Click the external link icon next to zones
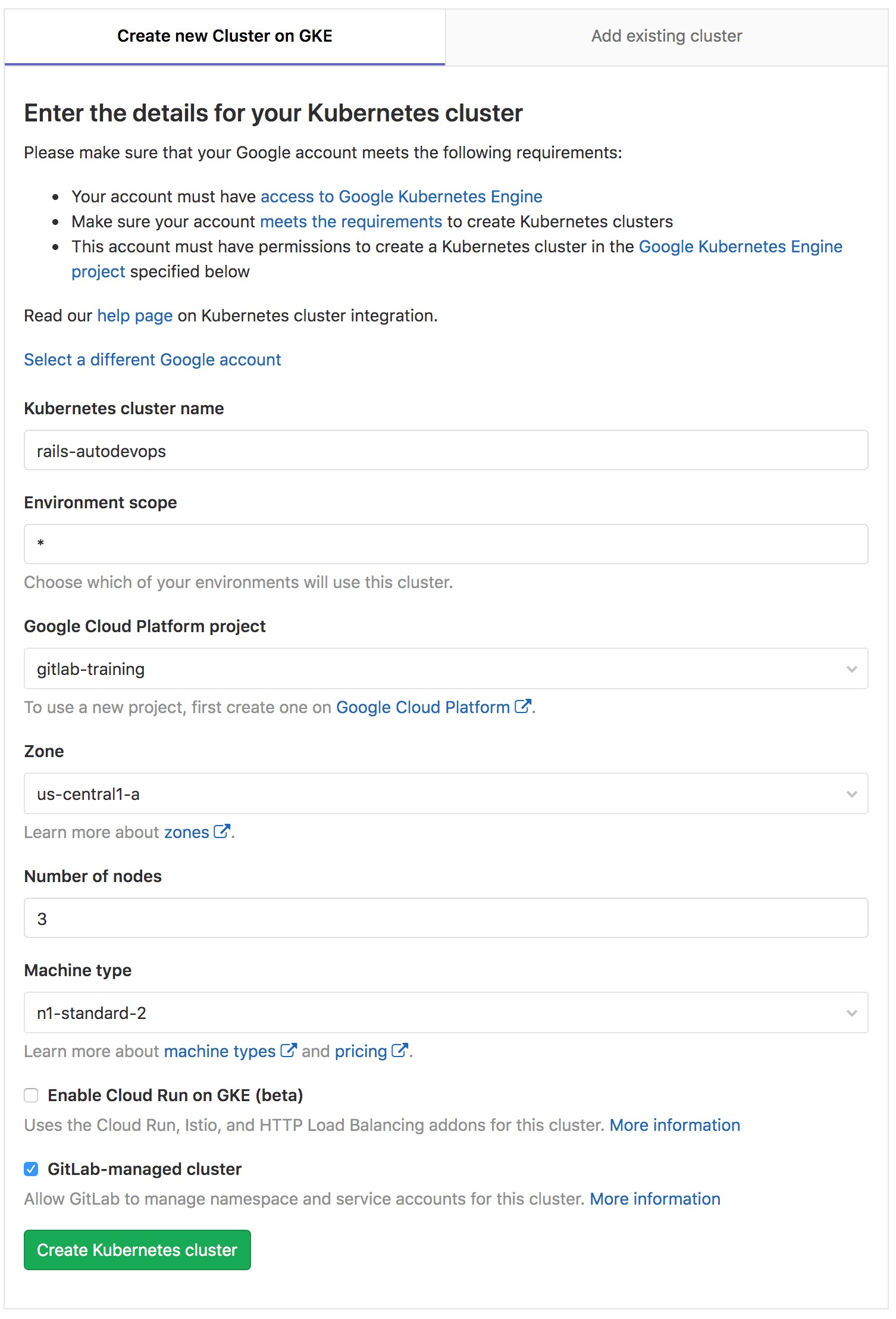896x1319 pixels. (221, 830)
